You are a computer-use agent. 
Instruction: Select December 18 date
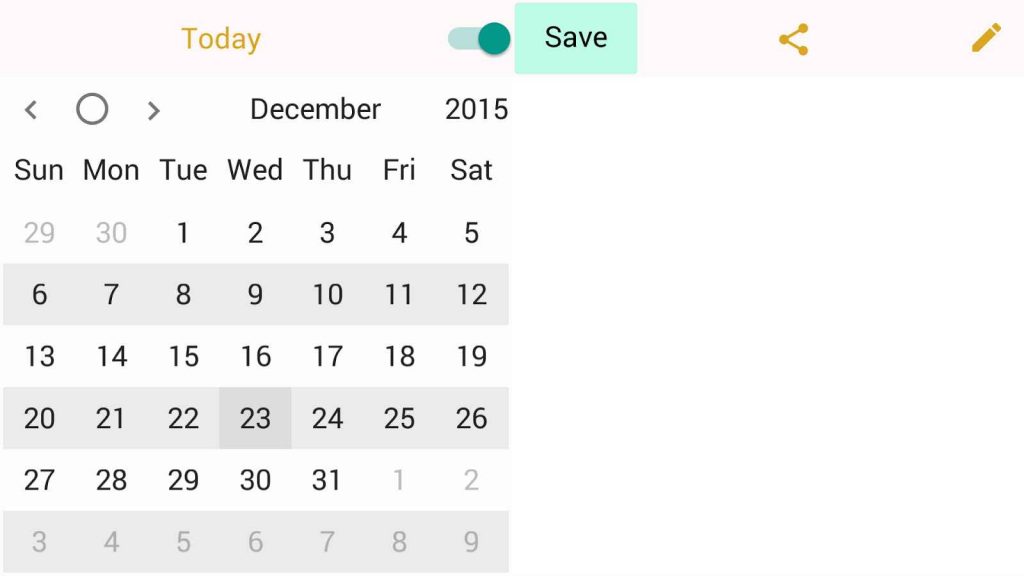[399, 357]
